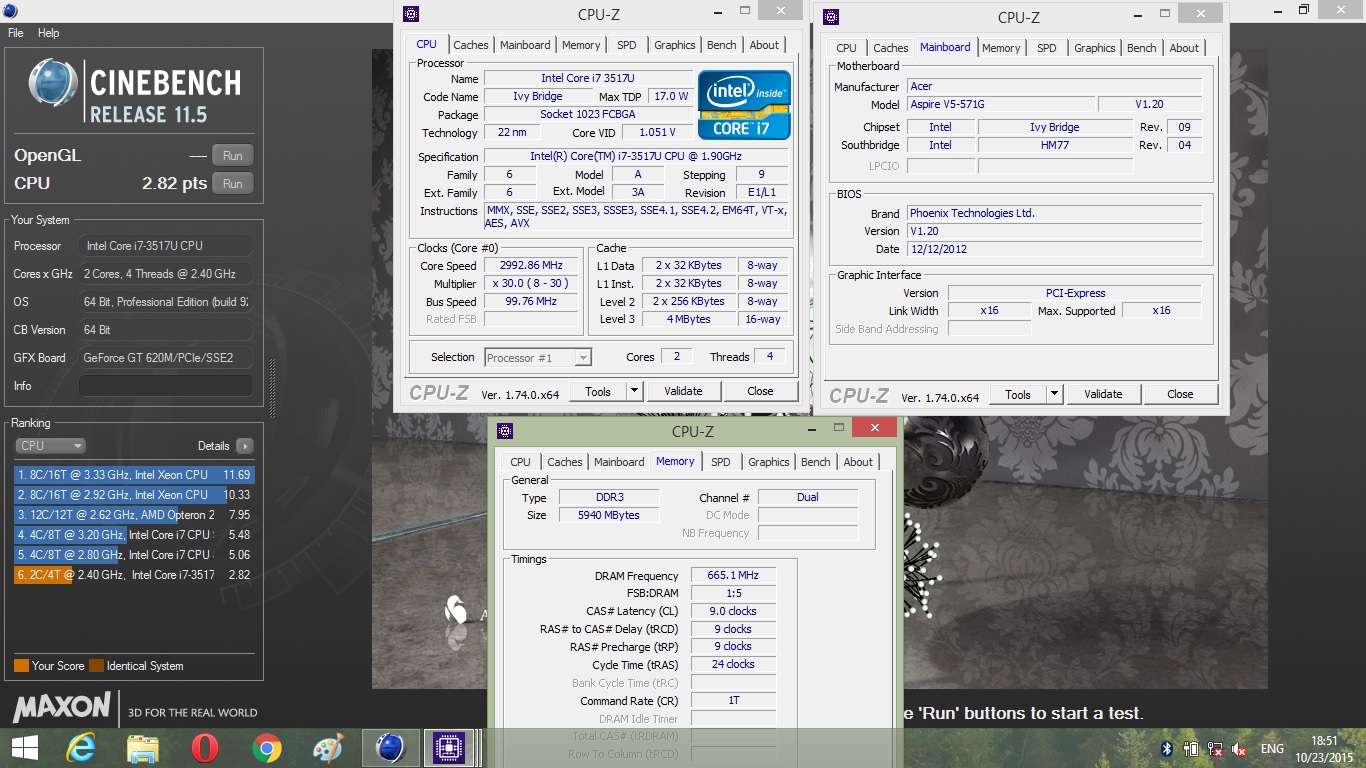This screenshot has height=768, width=1366.
Task: Open Memory tab in CPU window
Action: pyautogui.click(x=581, y=45)
